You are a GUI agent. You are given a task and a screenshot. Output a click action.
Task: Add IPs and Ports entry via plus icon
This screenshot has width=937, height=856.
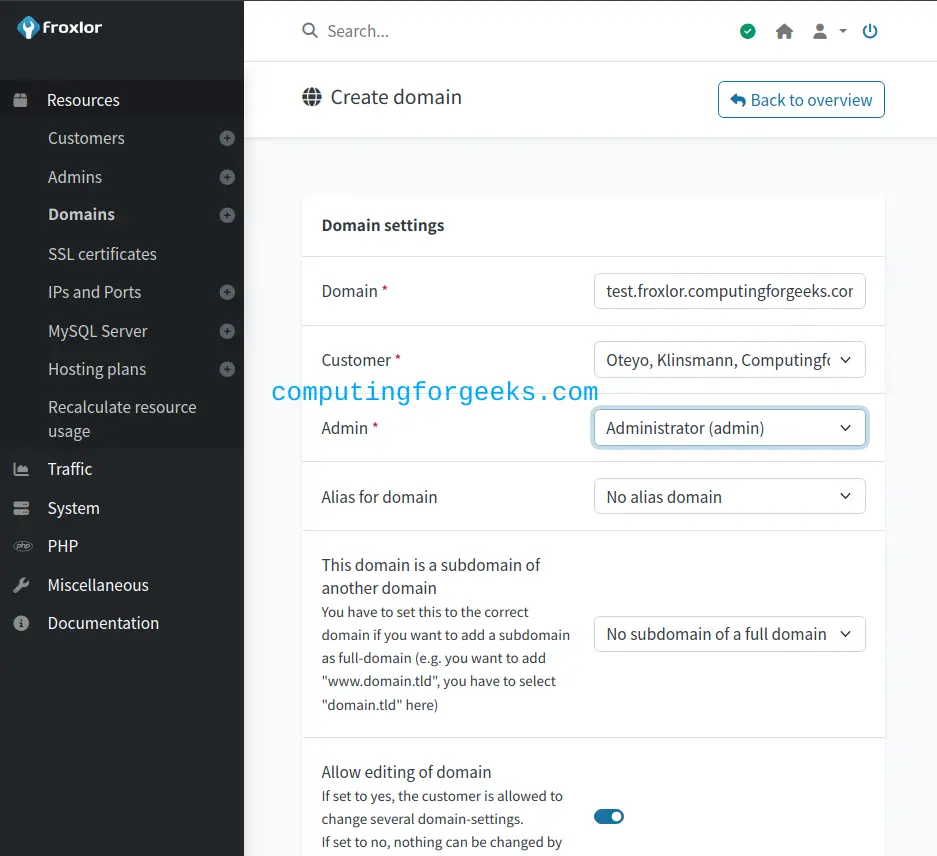pos(227,292)
